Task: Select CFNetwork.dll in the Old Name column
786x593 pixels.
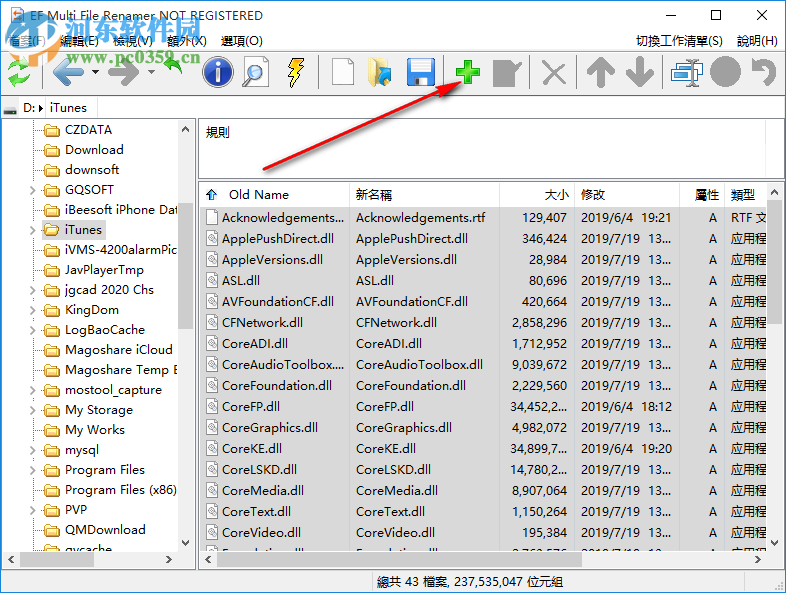Action: 262,322
